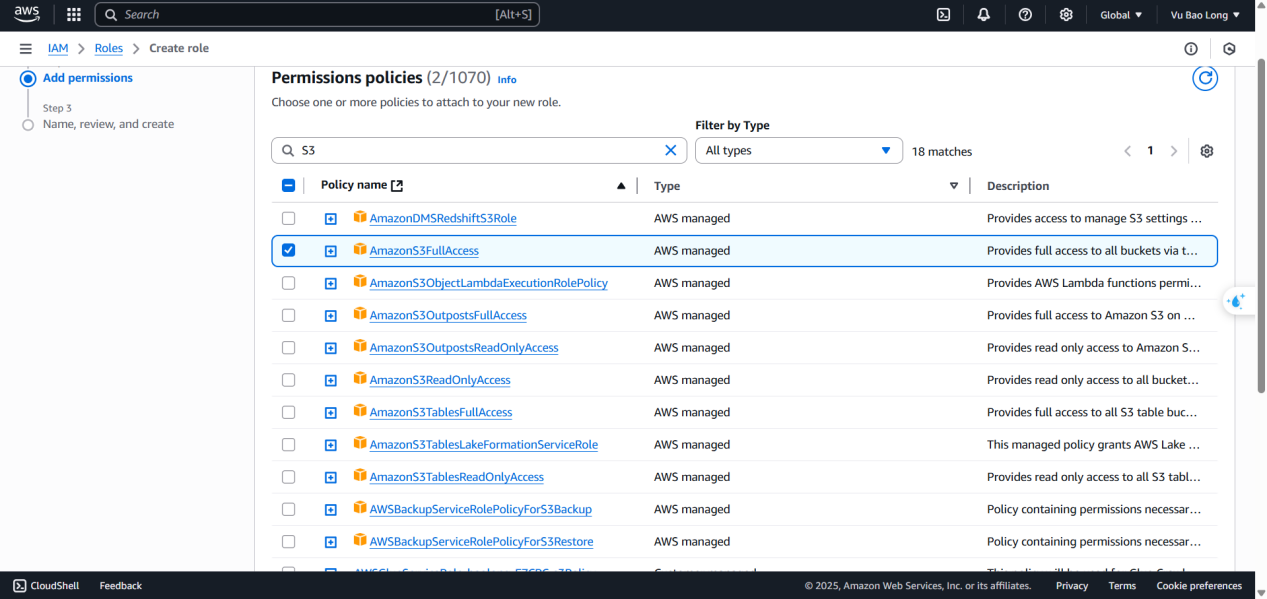This screenshot has height=599, width=1267.
Task: Click the orange icon next to AmazonS3TablesFullAccess
Action: pyautogui.click(x=360, y=411)
